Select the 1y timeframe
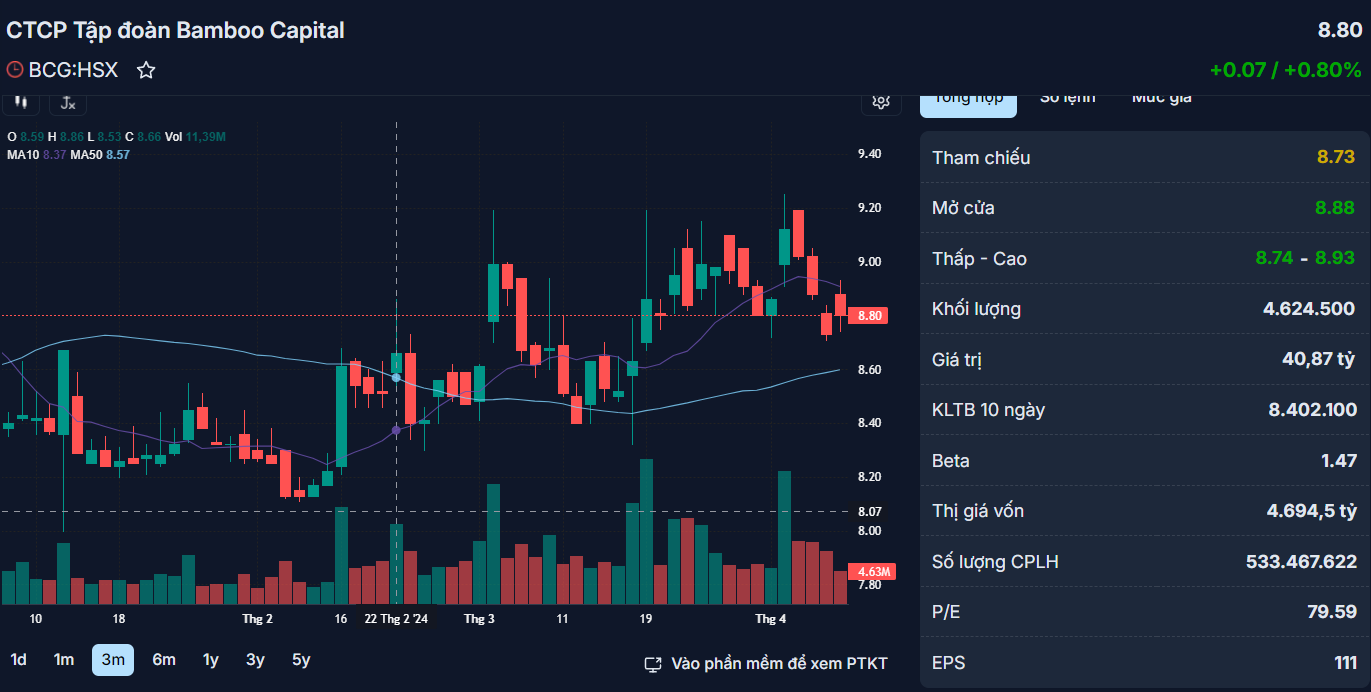This screenshot has height=692, width=1371. pyautogui.click(x=210, y=660)
